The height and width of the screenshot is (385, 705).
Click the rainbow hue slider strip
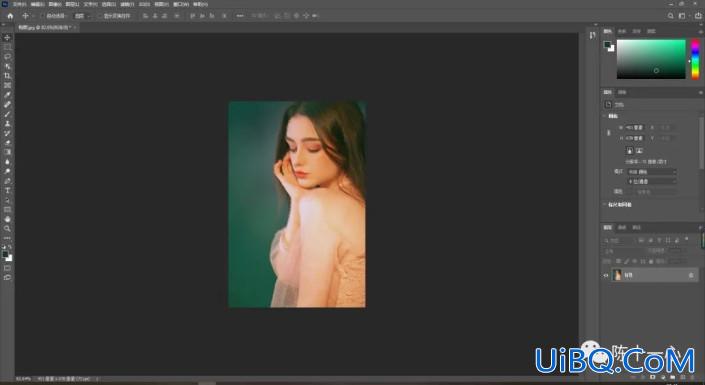[695, 59]
